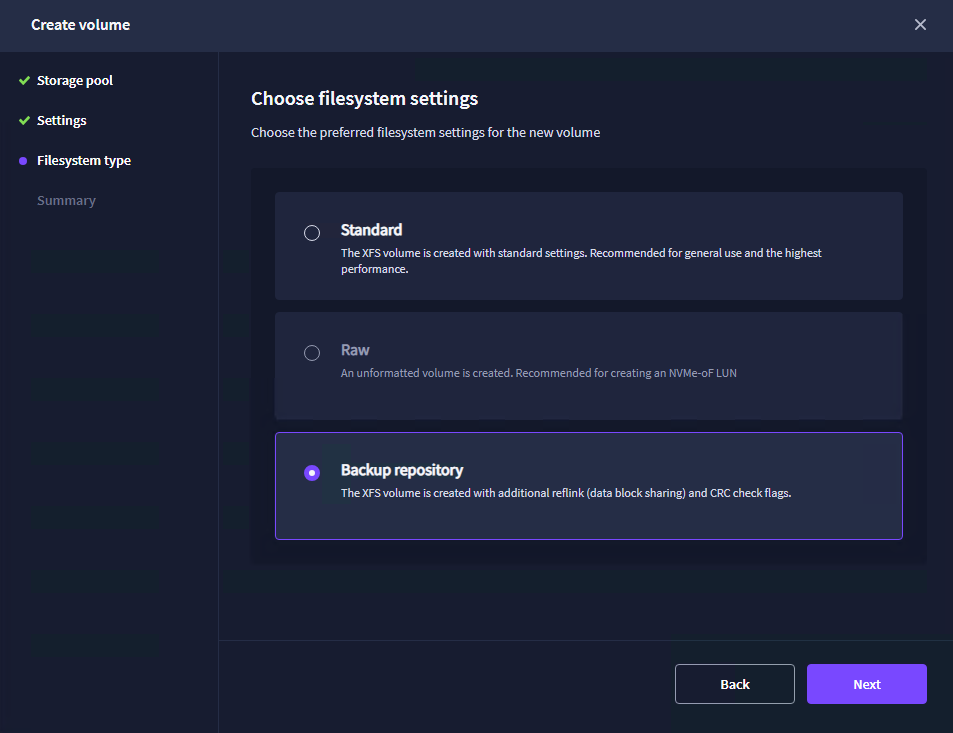This screenshot has height=733, width=953.
Task: Click the 'Choose the preferred filesystem settings' subtitle
Action: 425,132
